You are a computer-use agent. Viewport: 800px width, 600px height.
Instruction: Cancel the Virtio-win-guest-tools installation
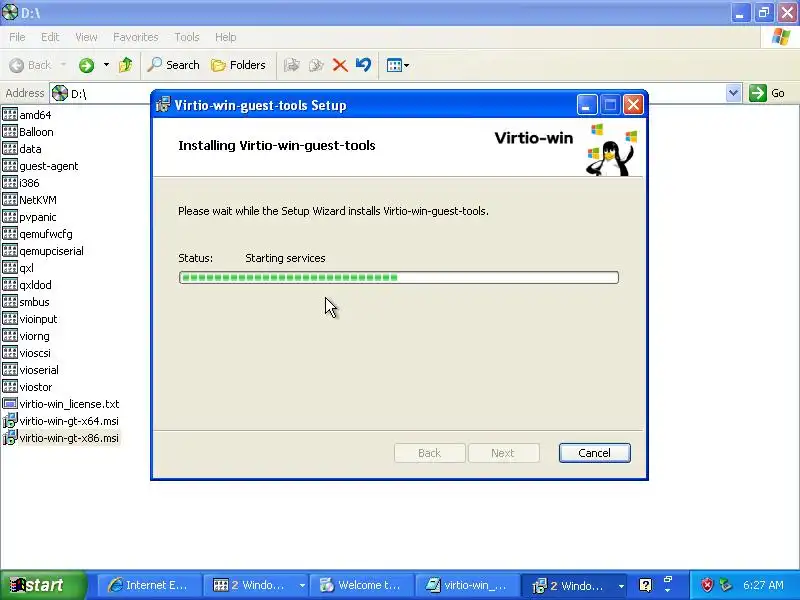[594, 453]
